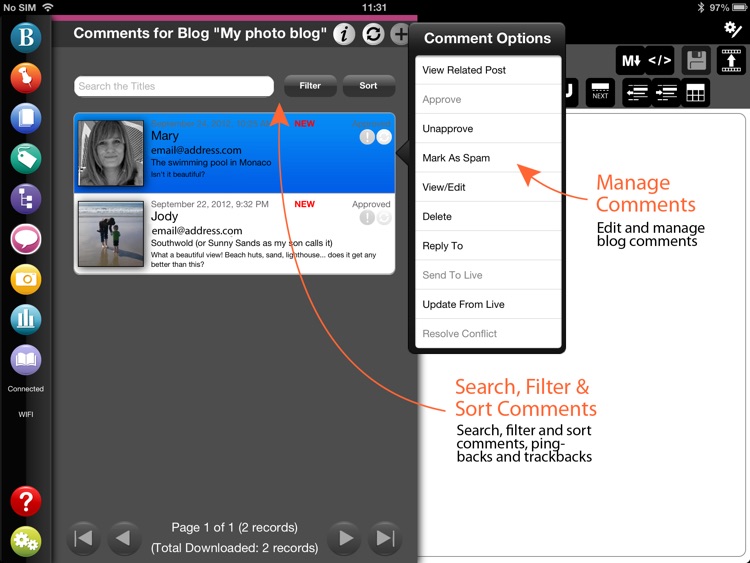Choose Delete in Comment Options

488,216
